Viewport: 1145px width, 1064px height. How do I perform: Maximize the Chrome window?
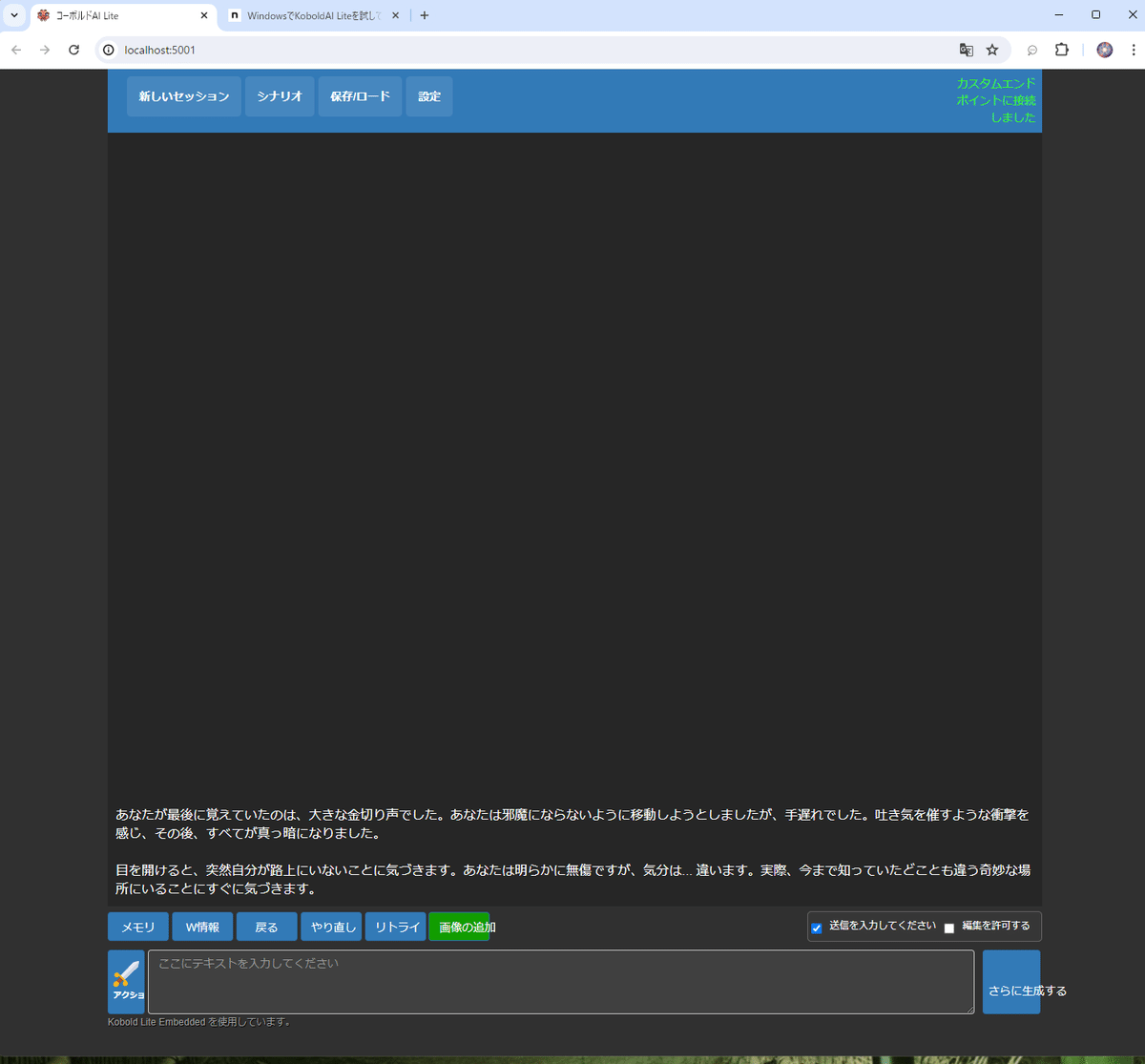1095,15
